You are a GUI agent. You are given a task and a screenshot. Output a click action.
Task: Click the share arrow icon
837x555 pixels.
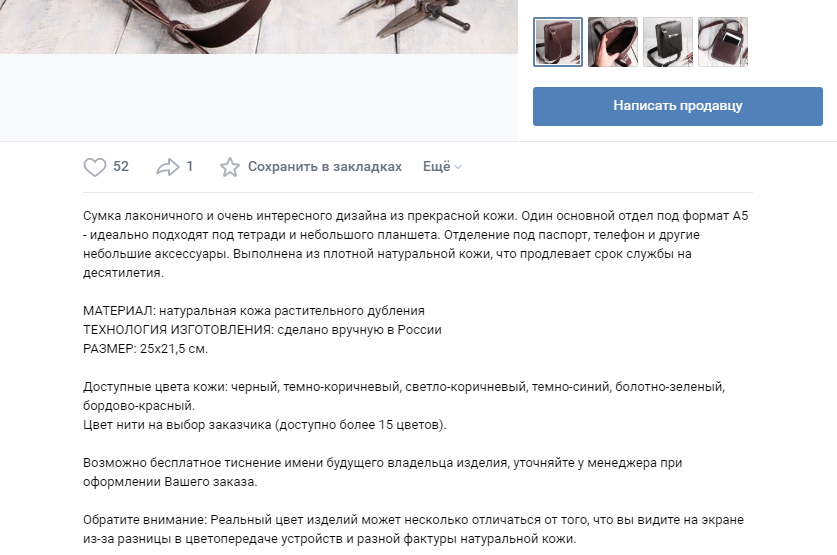click(168, 167)
